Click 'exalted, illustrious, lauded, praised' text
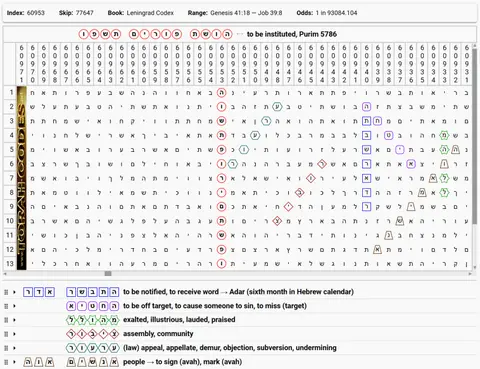 179,320
